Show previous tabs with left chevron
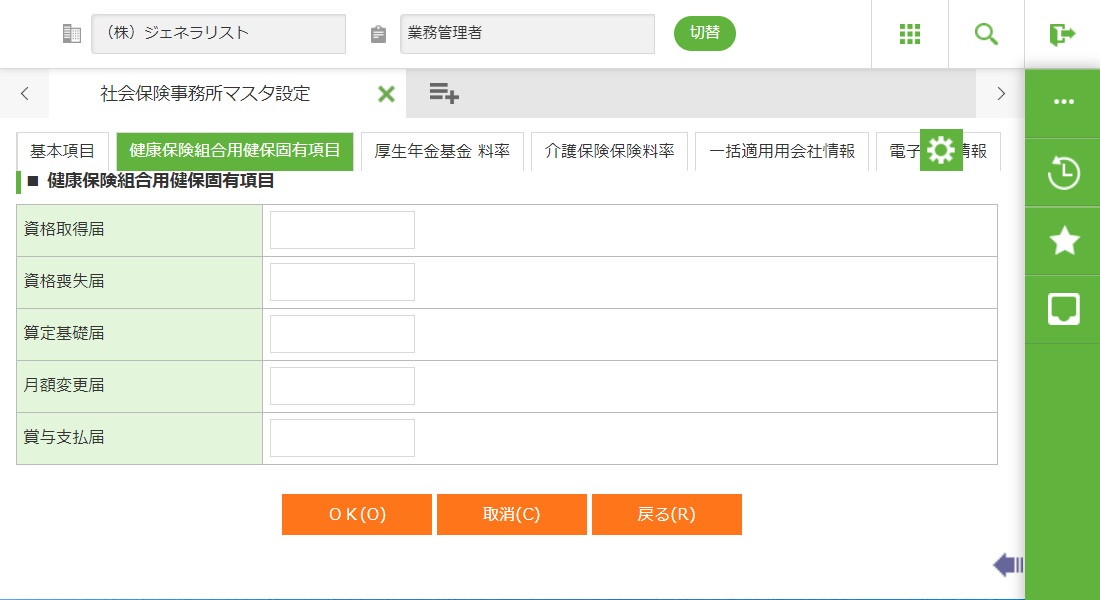Image resolution: width=1100 pixels, height=600 pixels. pos(25,93)
